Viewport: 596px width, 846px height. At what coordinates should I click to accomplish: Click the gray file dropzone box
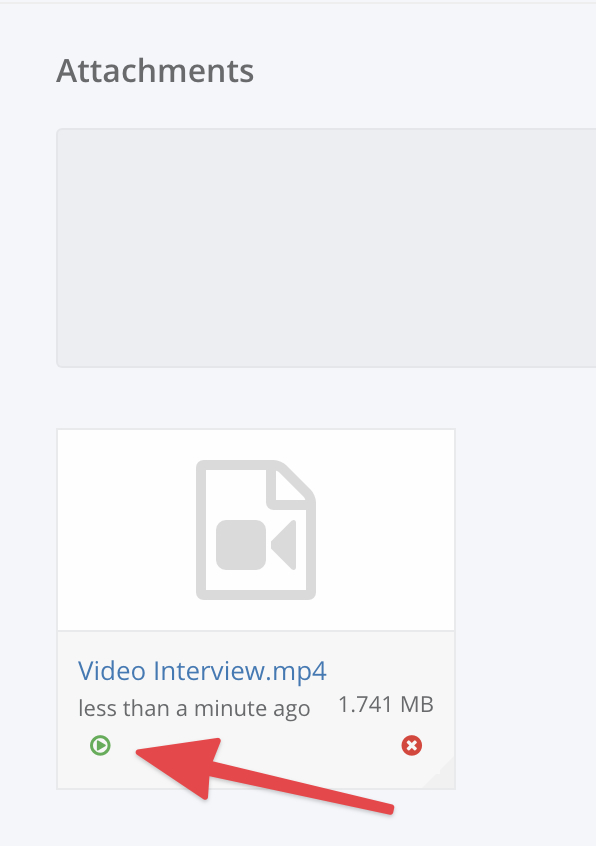pyautogui.click(x=326, y=248)
